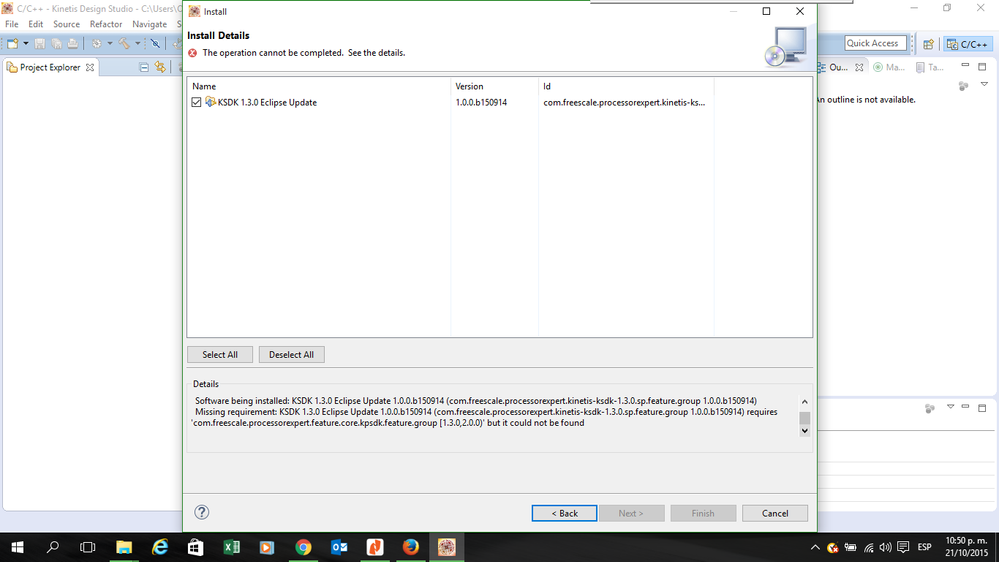Switch to the Task List tab

(x=930, y=67)
